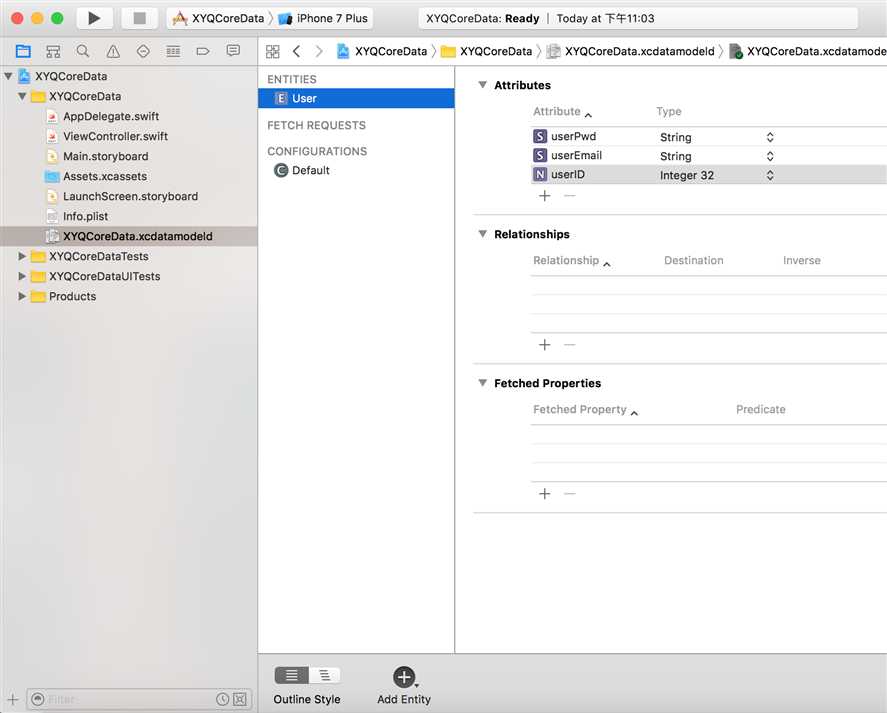This screenshot has height=713, width=887.
Task: Remove fetched property with minus button
Action: pyautogui.click(x=570, y=494)
